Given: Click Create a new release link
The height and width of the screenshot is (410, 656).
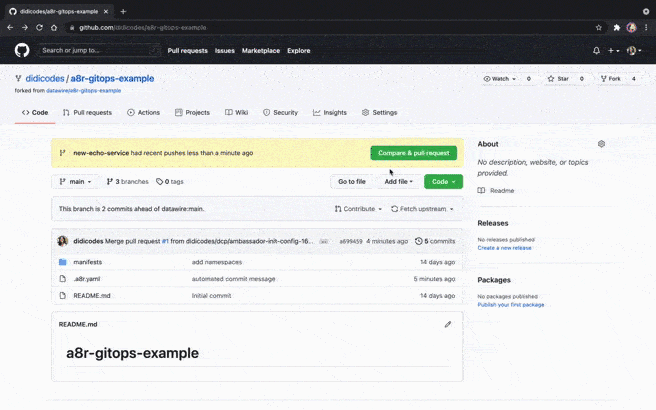Looking at the screenshot, I should [x=505, y=248].
